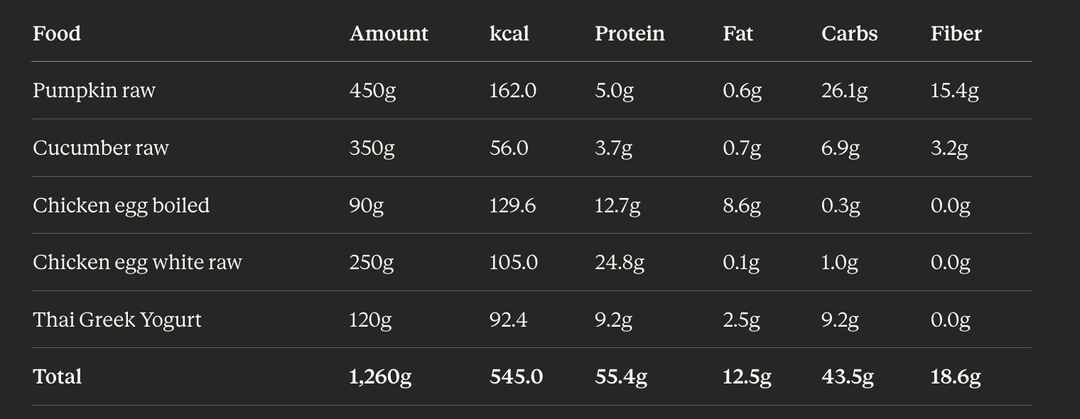The image size is (1080, 419).
Task: Click the 1,260g total amount cell
Action: coord(380,377)
